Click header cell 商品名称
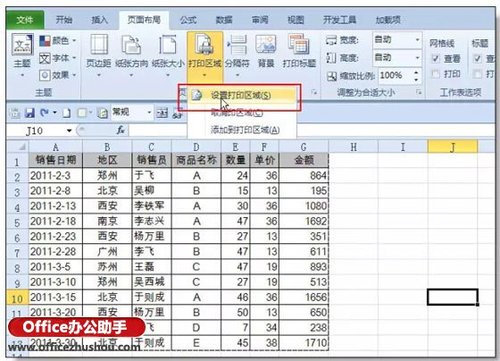The width and height of the screenshot is (500, 361). (196, 160)
